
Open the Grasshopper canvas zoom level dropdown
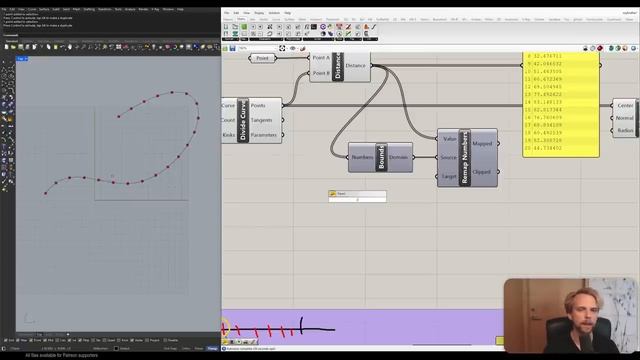(x=257, y=49)
